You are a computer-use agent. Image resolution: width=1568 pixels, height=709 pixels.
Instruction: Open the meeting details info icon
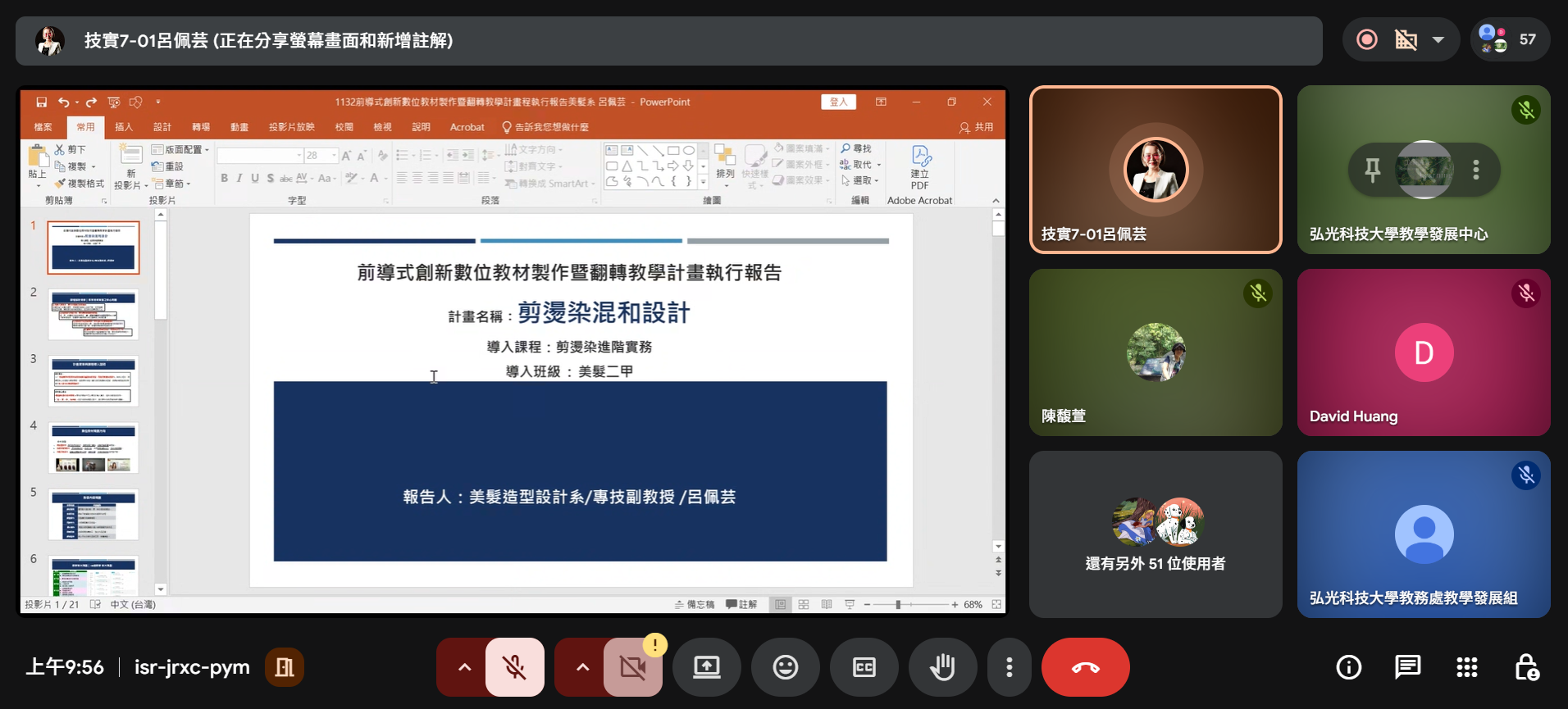1348,667
